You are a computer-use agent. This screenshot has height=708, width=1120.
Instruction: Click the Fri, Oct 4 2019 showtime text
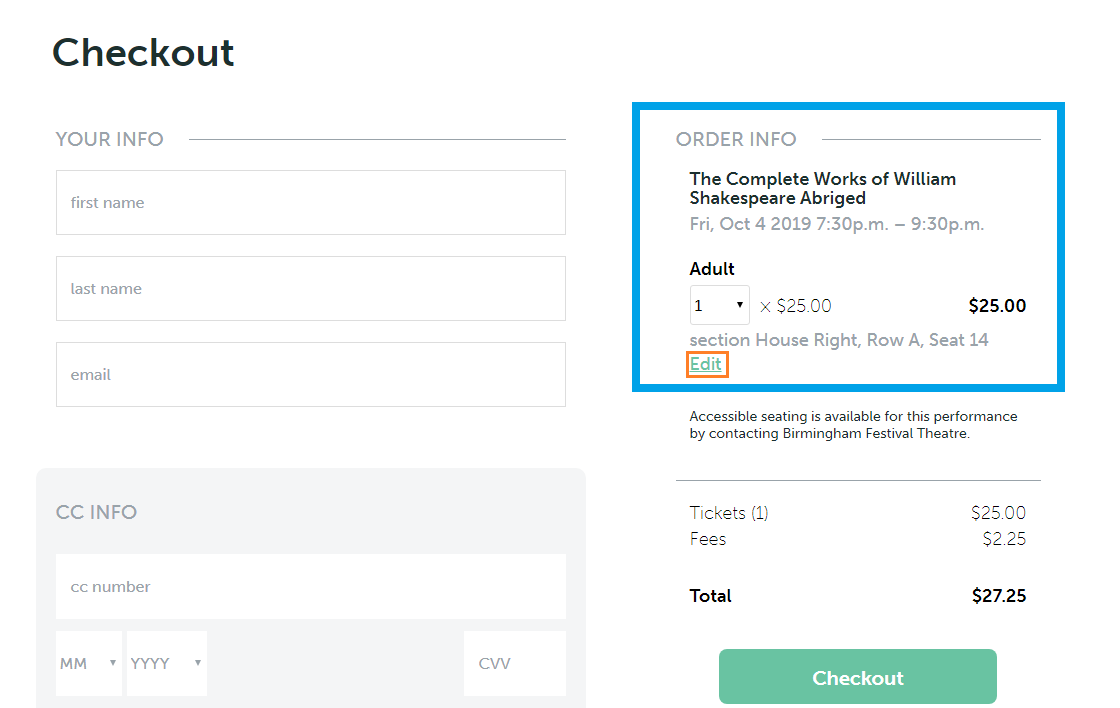pos(836,224)
